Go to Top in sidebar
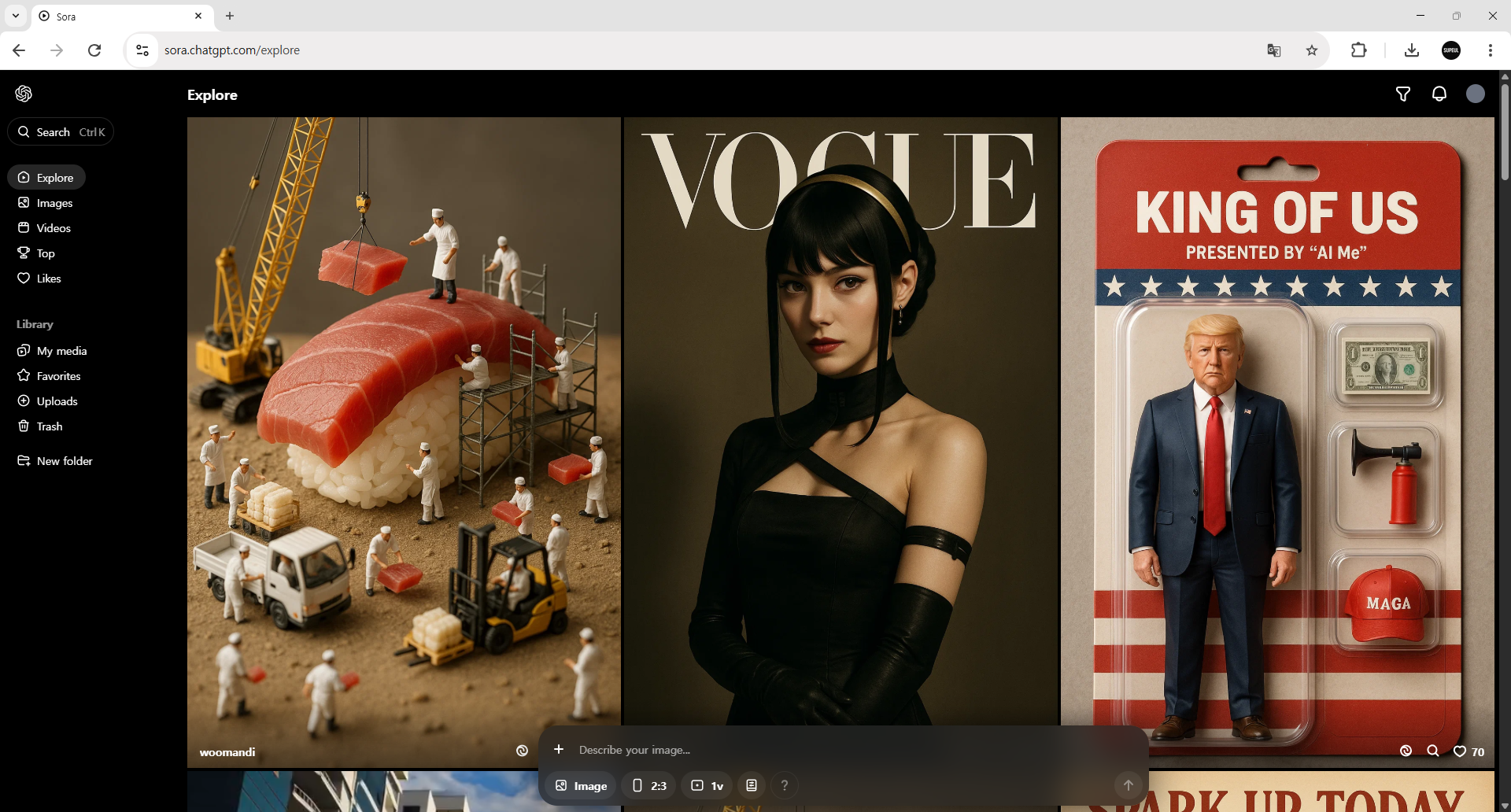 (36, 253)
